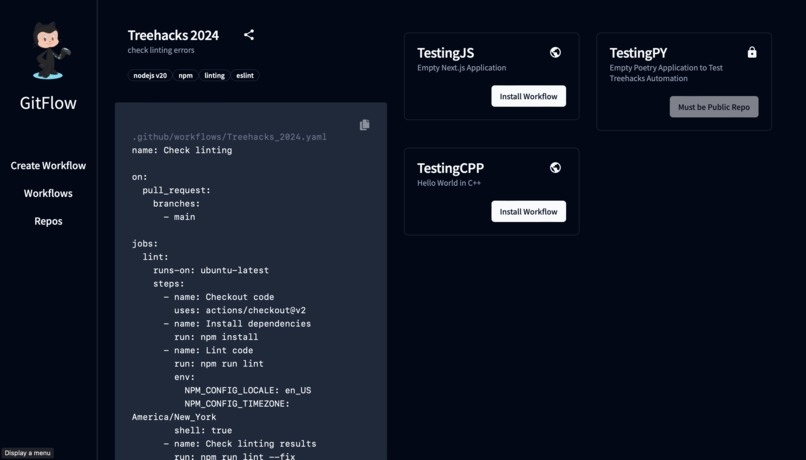
Task: Click the 'Hello World in C++' description
Action: (x=449, y=182)
